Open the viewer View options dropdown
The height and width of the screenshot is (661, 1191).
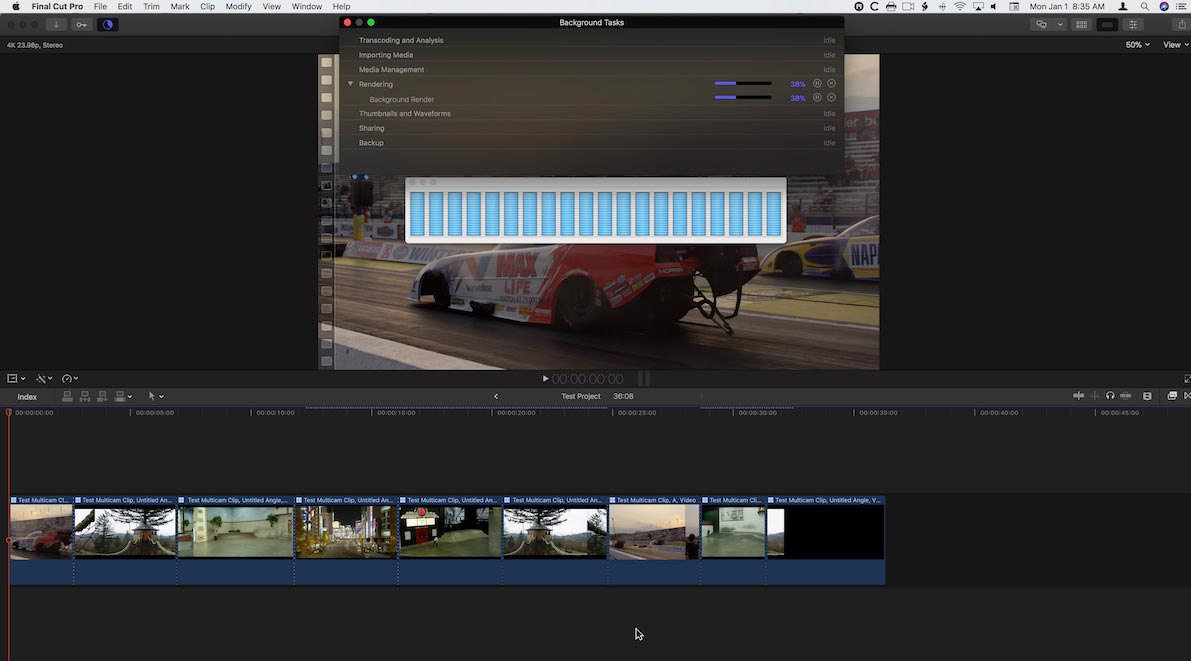click(x=1175, y=45)
